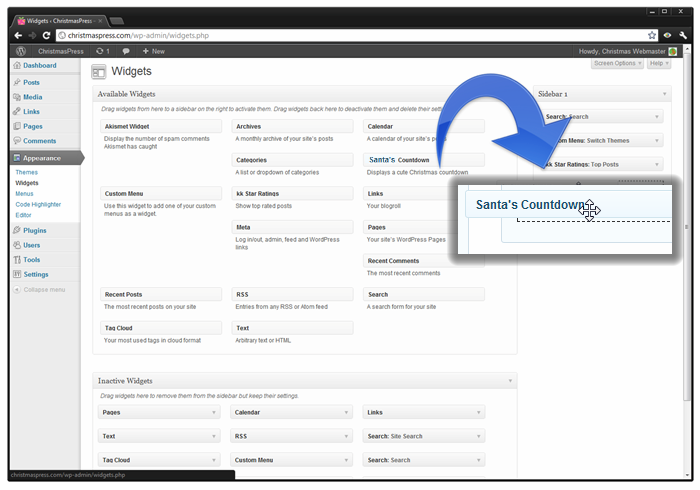
Task: Click the Text available widget title bar
Action: [x=292, y=328]
